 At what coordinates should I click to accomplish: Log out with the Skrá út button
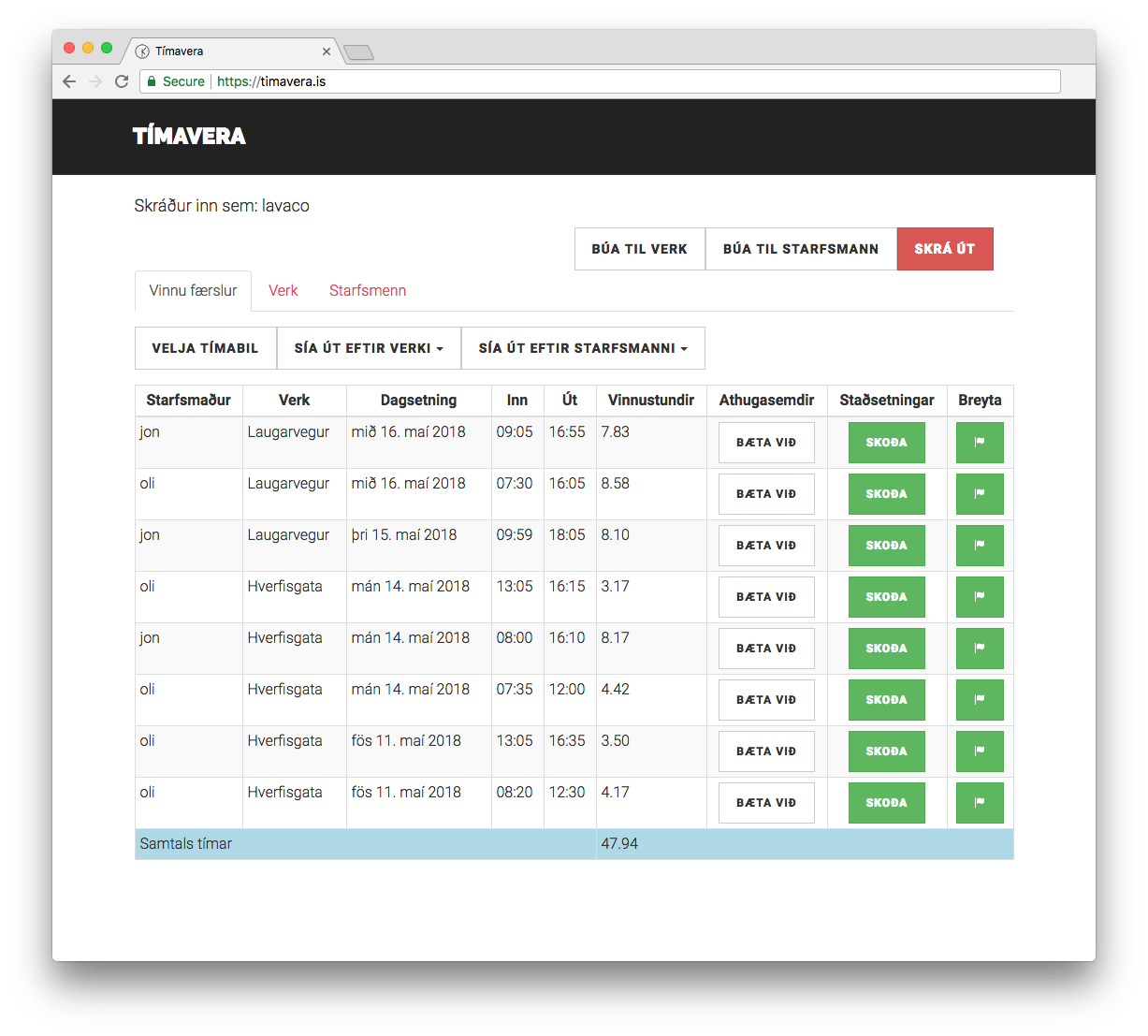945,249
